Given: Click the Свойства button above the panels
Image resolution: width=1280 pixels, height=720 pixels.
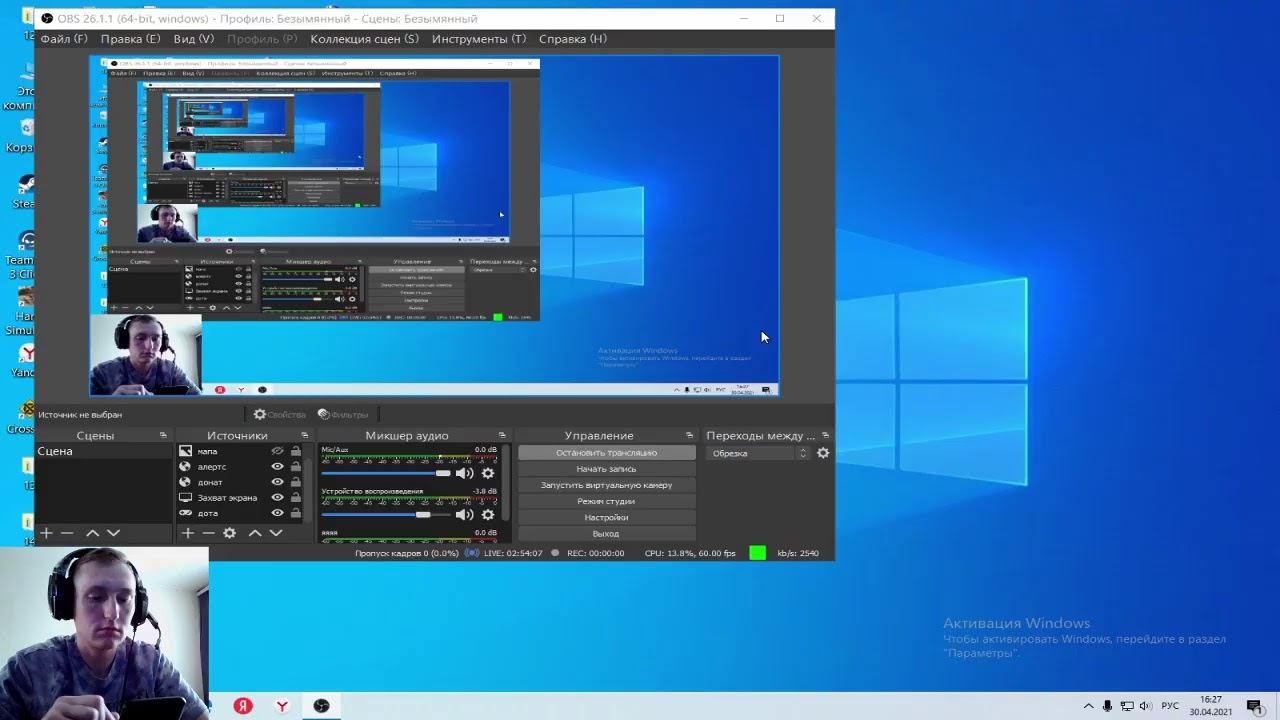Looking at the screenshot, I should click(279, 414).
